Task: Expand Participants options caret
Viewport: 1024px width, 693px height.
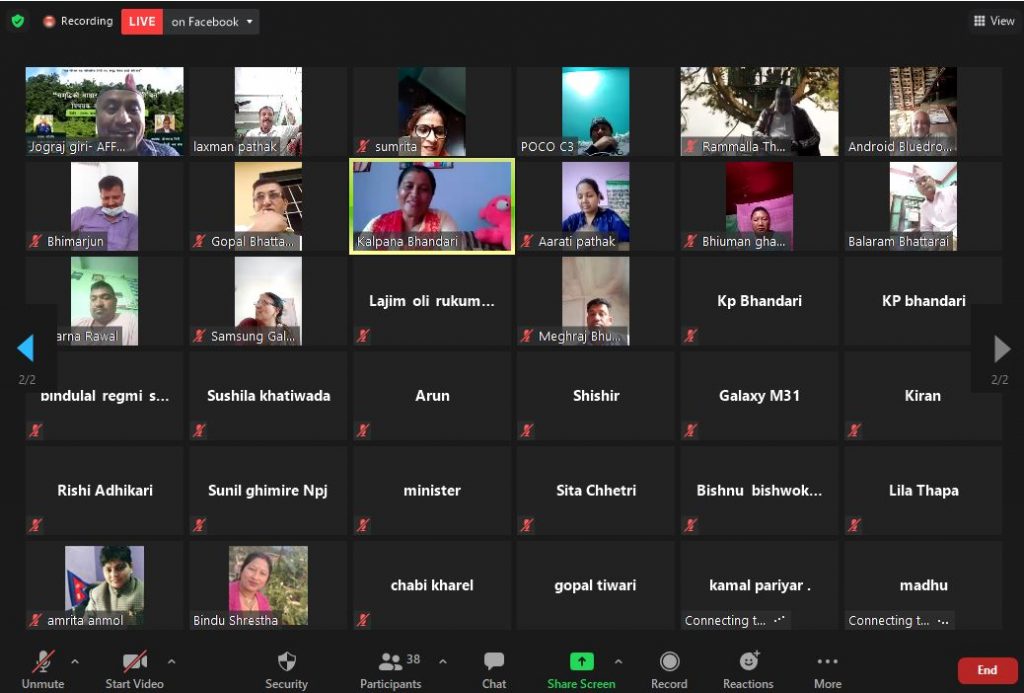Action: coord(443,661)
